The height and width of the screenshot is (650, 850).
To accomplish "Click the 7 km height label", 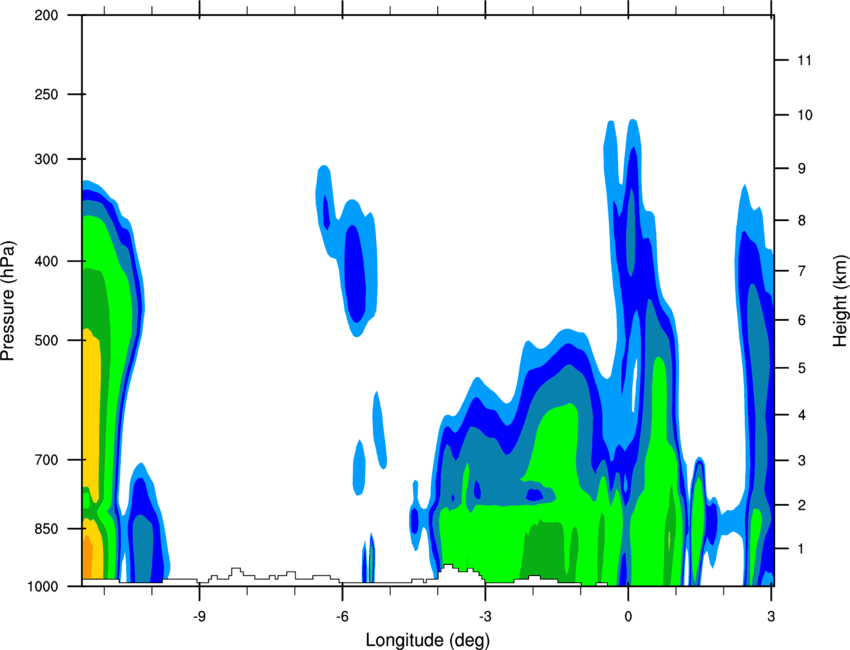I will (802, 271).
